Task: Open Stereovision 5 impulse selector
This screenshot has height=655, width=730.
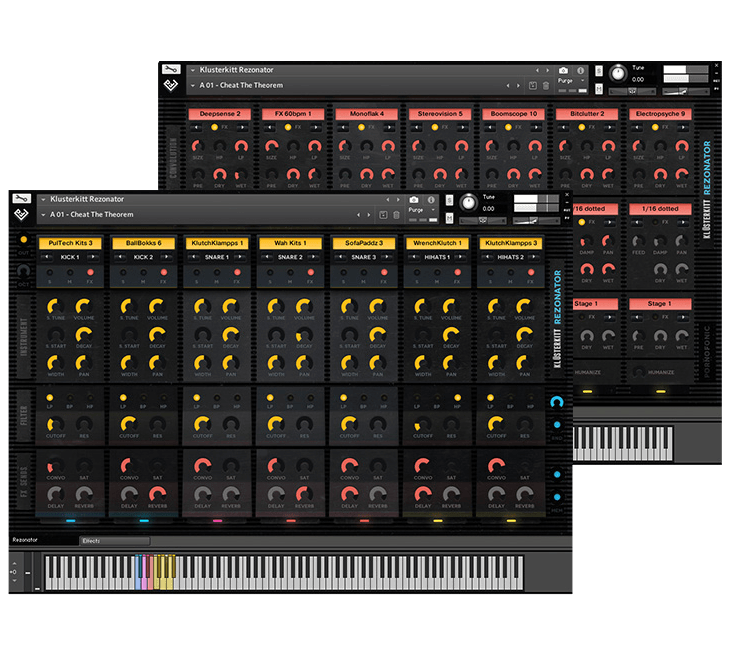Action: 440,114
